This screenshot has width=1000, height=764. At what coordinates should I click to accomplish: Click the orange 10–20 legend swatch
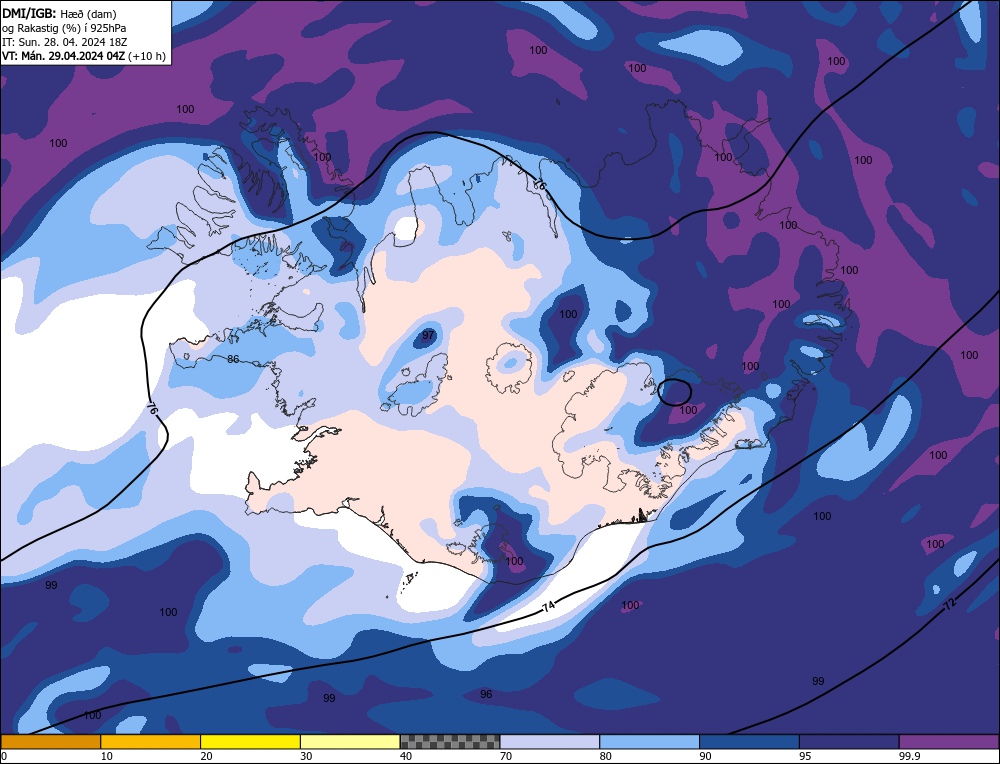[x=151, y=741]
